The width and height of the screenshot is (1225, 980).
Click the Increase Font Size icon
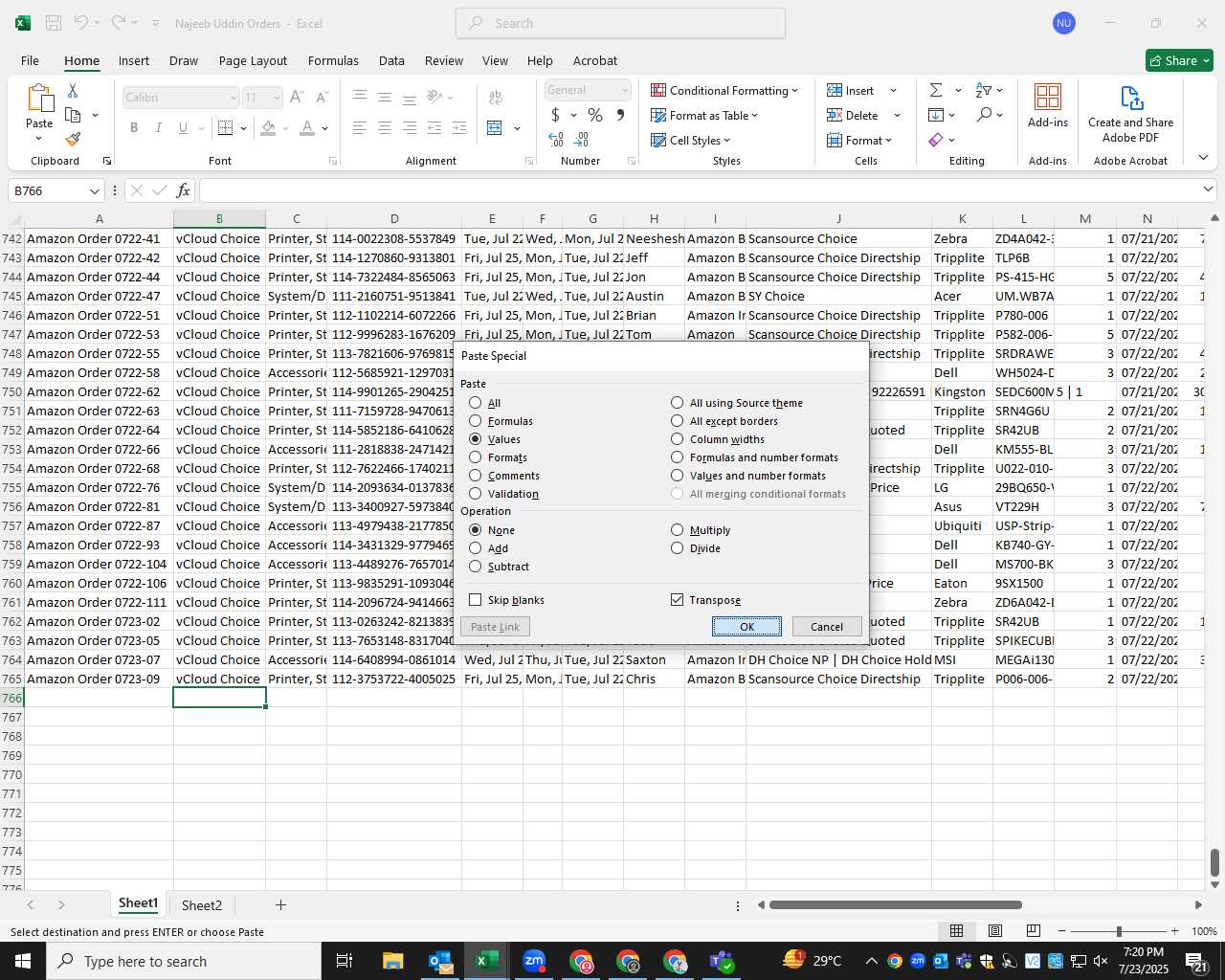(x=297, y=98)
